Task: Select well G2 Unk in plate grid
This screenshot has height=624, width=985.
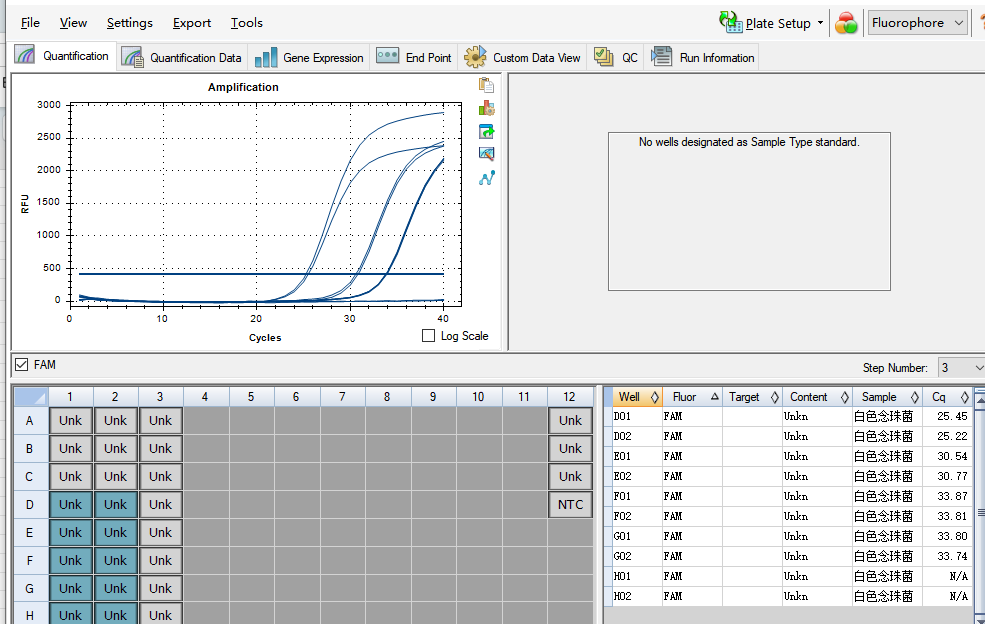Action: pyautogui.click(x=116, y=589)
